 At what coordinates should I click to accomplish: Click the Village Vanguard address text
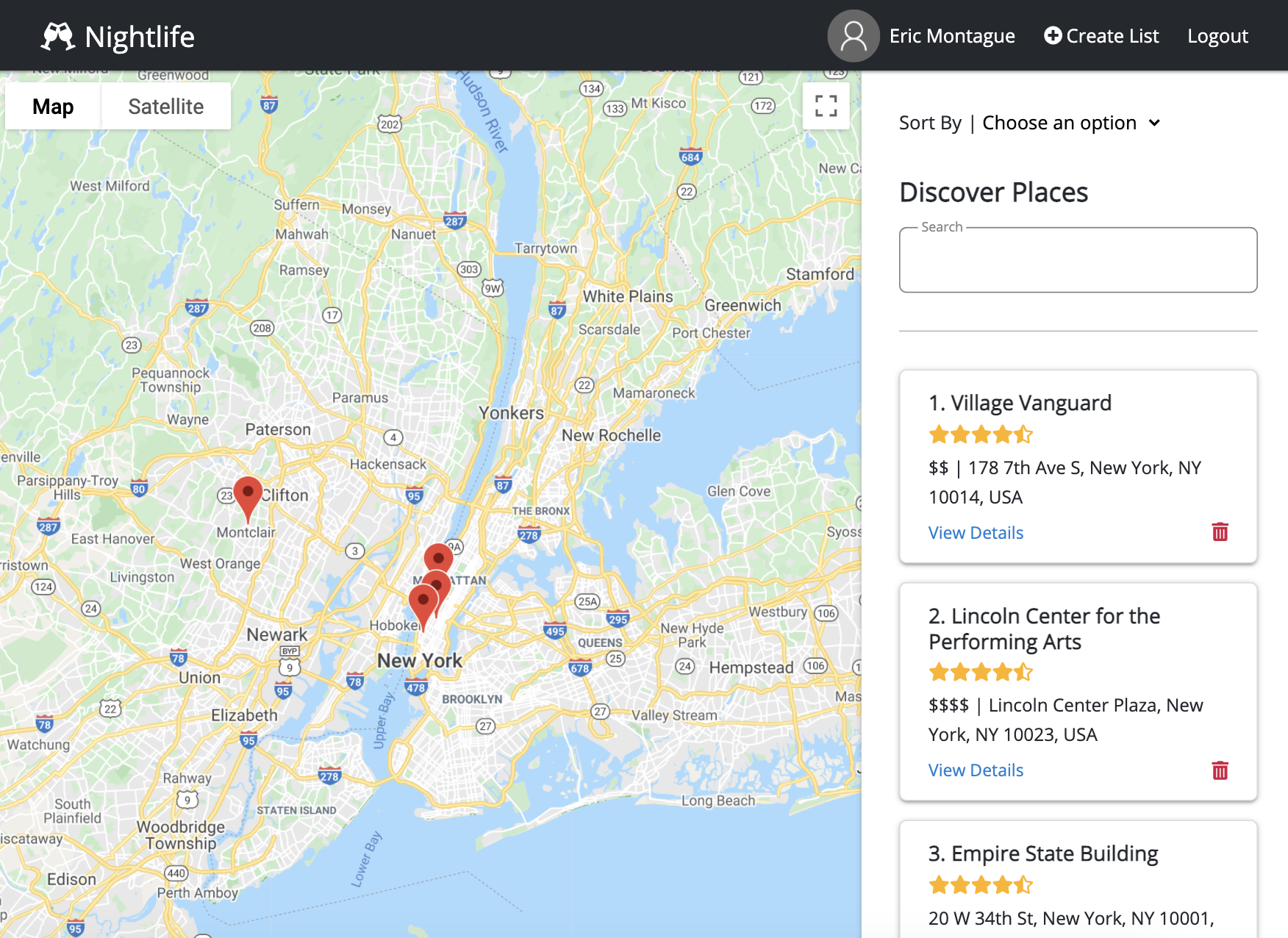point(1065,482)
